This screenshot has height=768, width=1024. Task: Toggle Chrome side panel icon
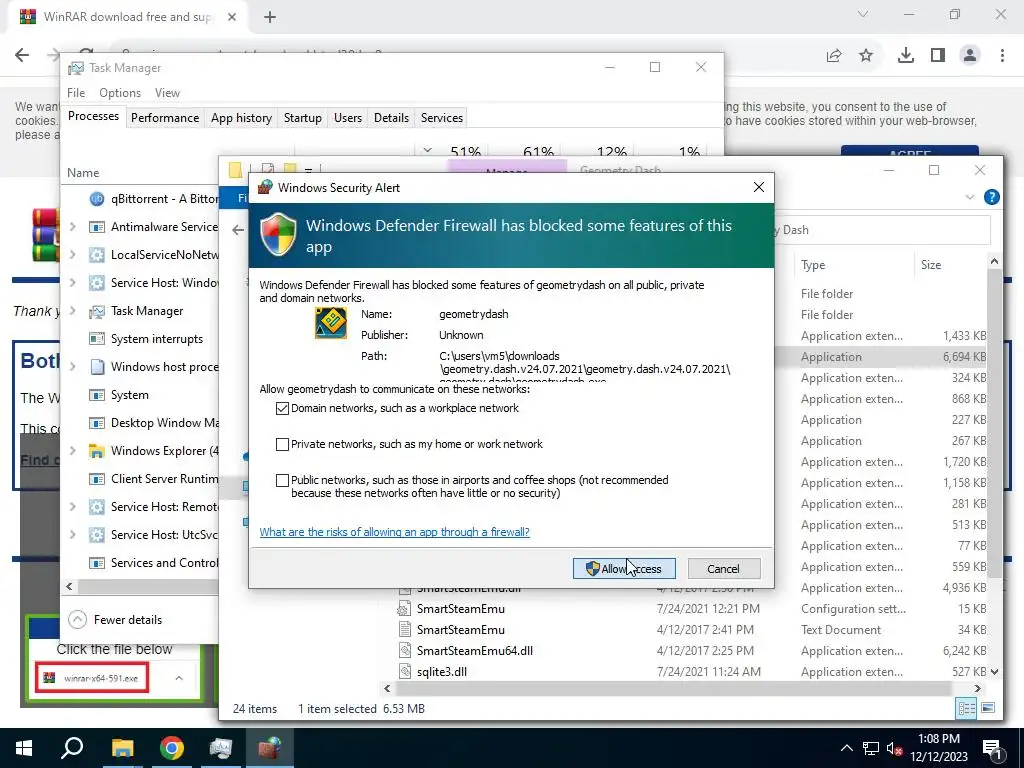938,56
